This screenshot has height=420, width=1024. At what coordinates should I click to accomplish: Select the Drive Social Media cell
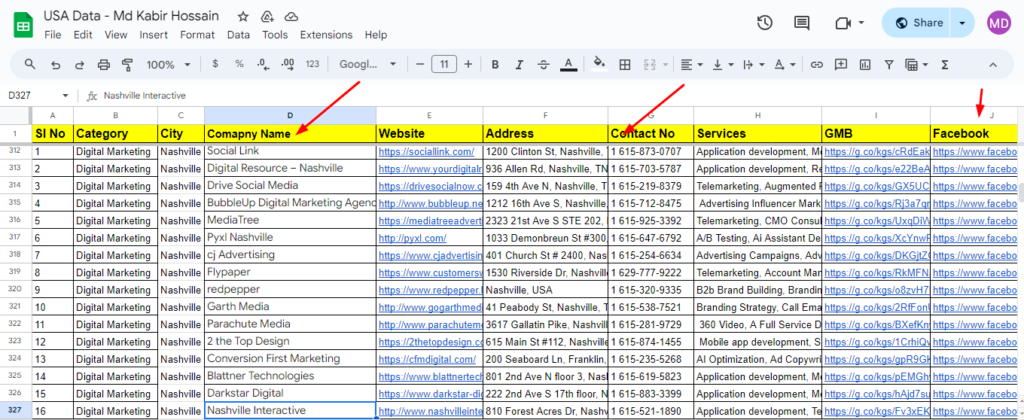click(x=290, y=186)
